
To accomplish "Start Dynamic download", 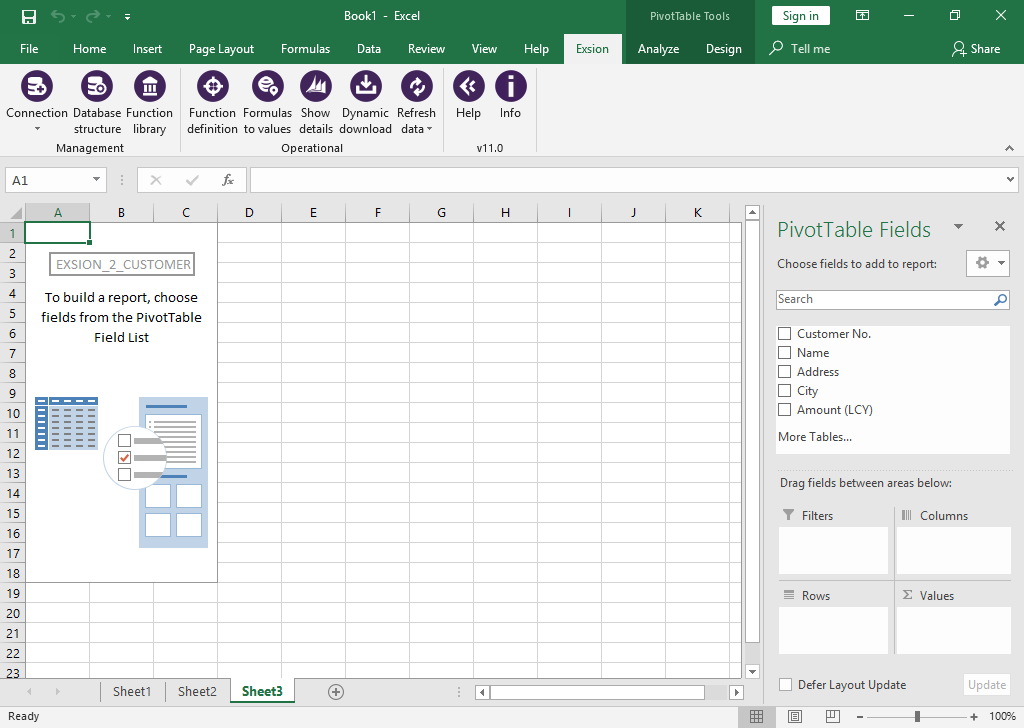I will pyautogui.click(x=366, y=86).
